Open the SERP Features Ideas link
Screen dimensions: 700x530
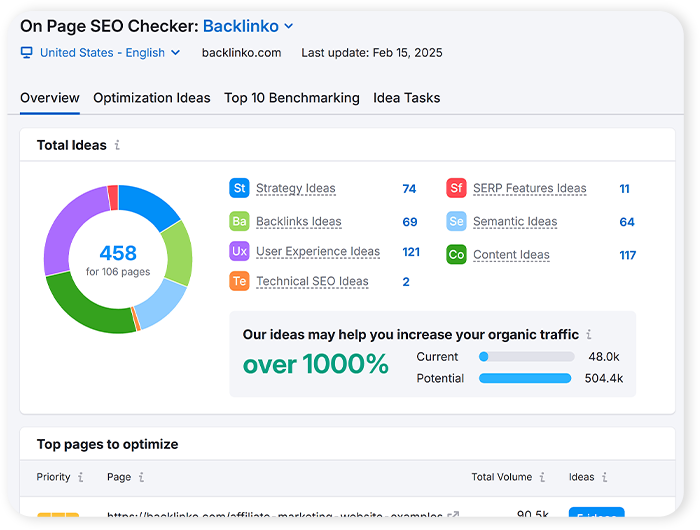click(529, 188)
